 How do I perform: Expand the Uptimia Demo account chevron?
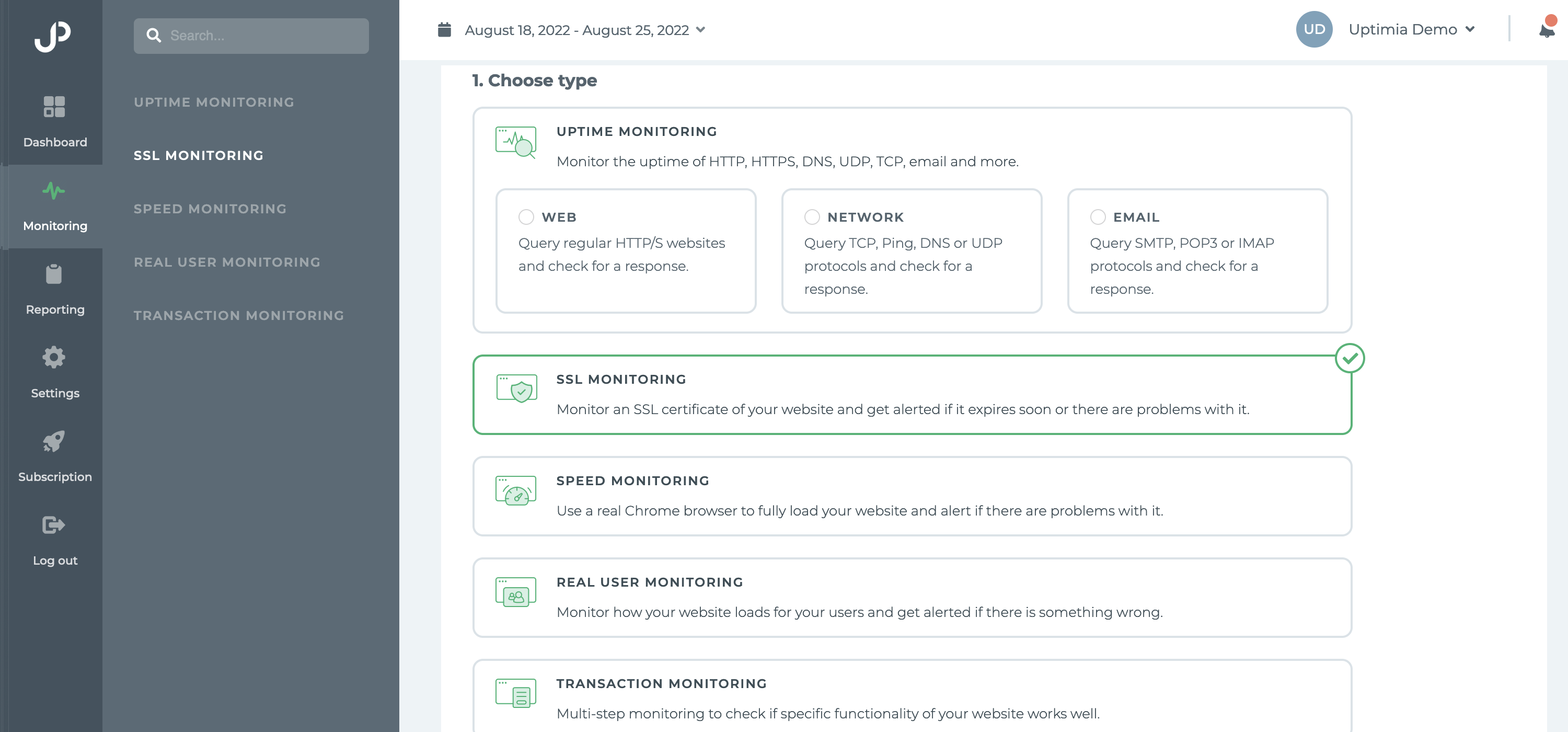pyautogui.click(x=1470, y=29)
